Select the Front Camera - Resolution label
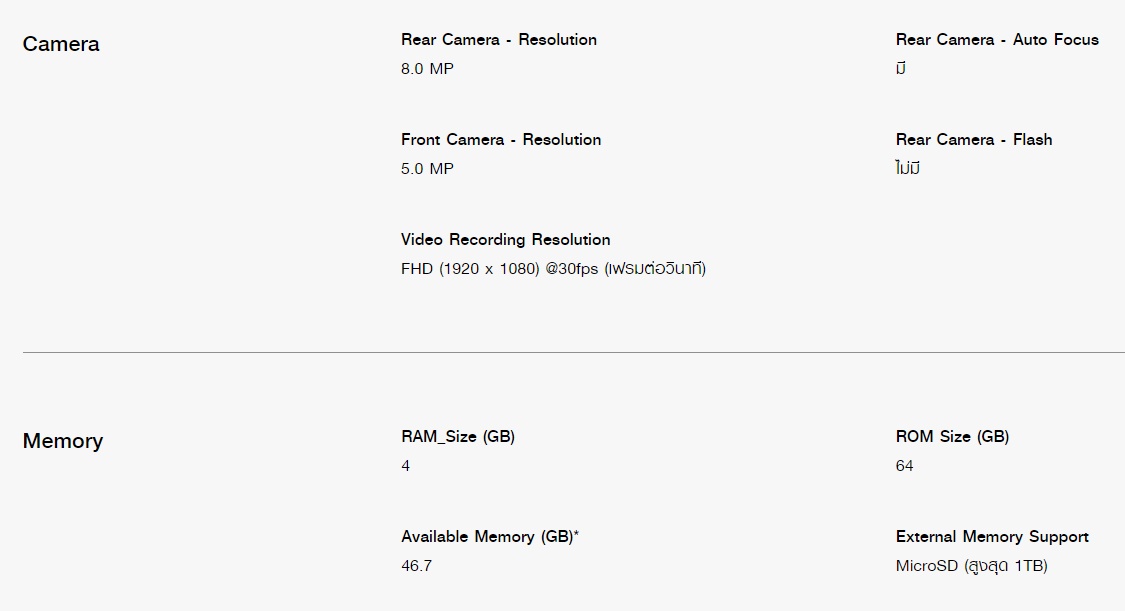1125x611 pixels. click(501, 140)
